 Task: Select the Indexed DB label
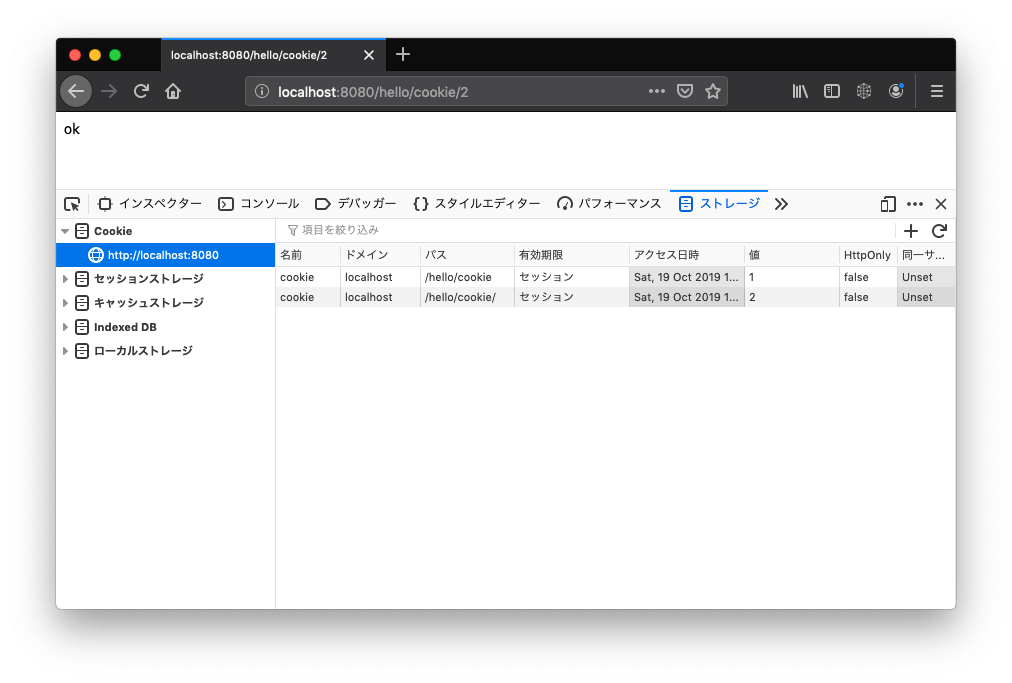[125, 327]
